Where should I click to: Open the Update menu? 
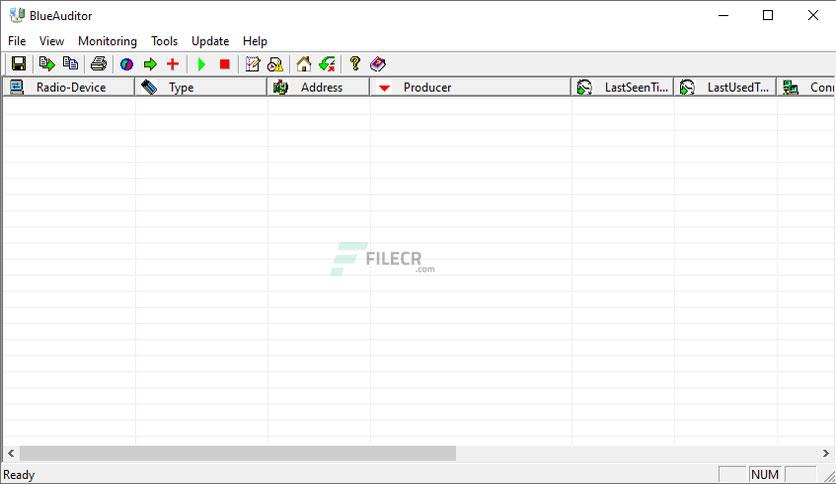click(210, 41)
